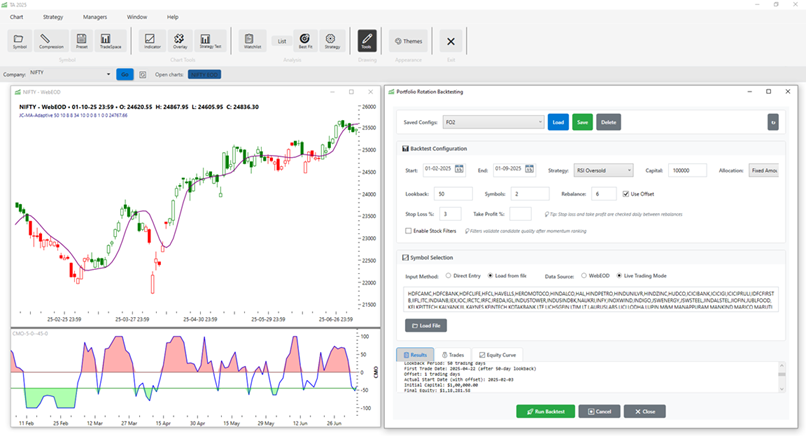Click the green Run Backtest button
This screenshot has width=806, height=436.
(548, 411)
